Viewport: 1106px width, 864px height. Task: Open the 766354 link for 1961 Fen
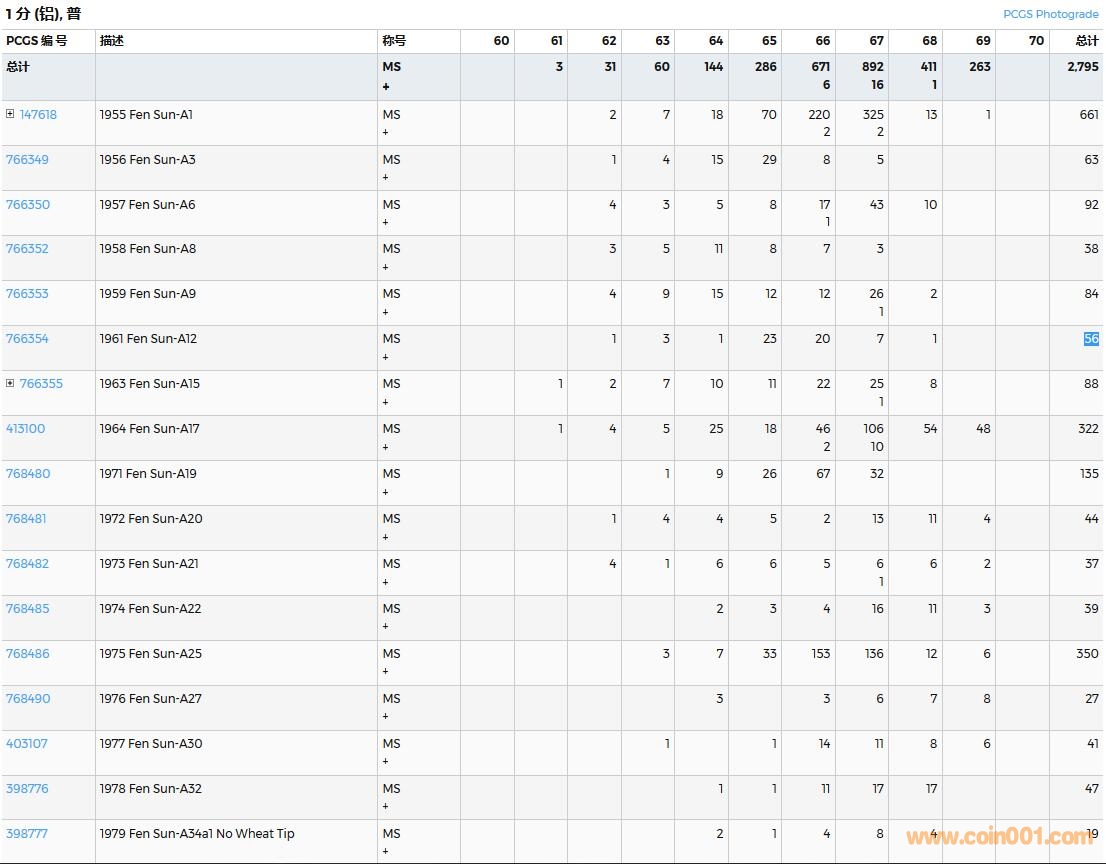point(27,338)
